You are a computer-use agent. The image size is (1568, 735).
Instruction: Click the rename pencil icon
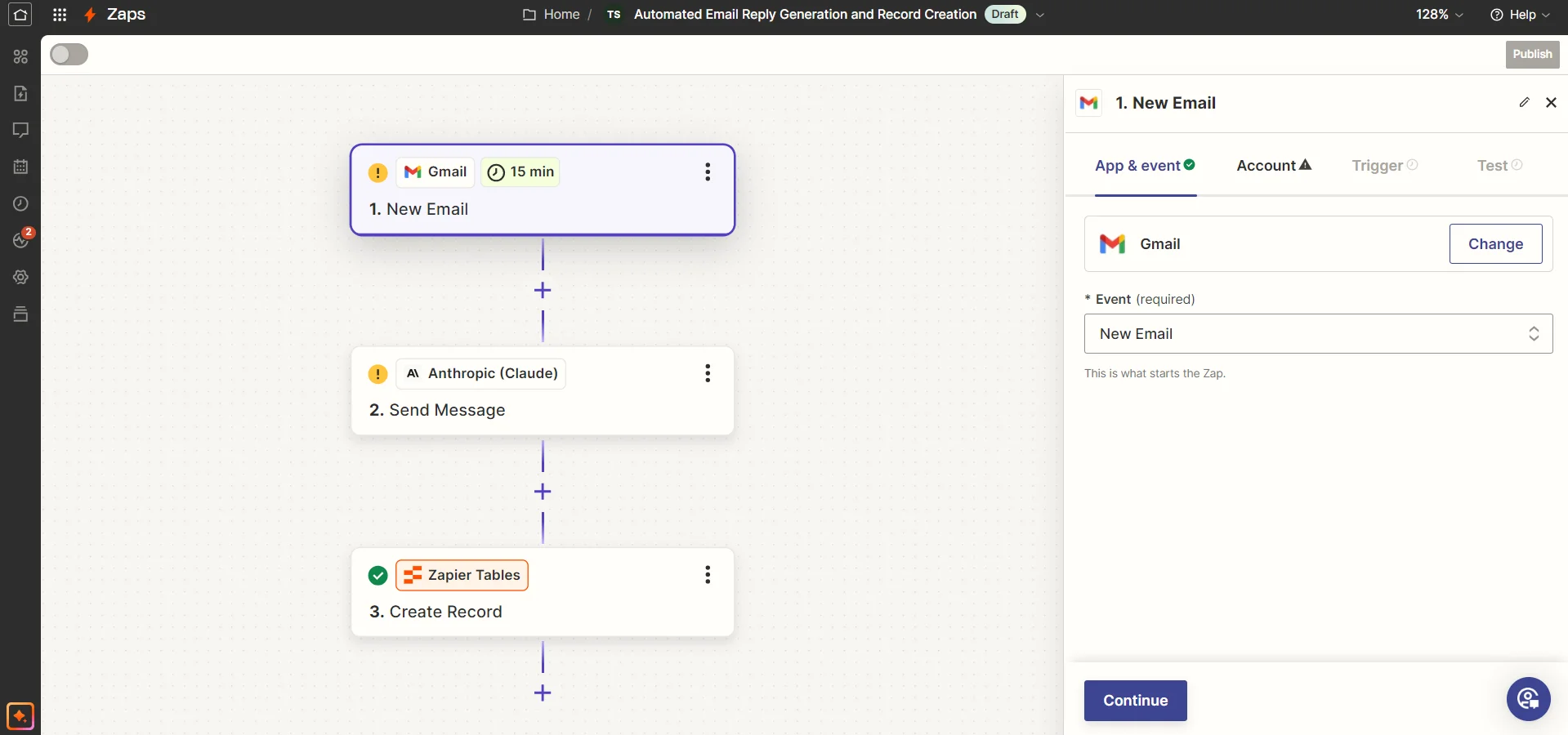(x=1524, y=102)
